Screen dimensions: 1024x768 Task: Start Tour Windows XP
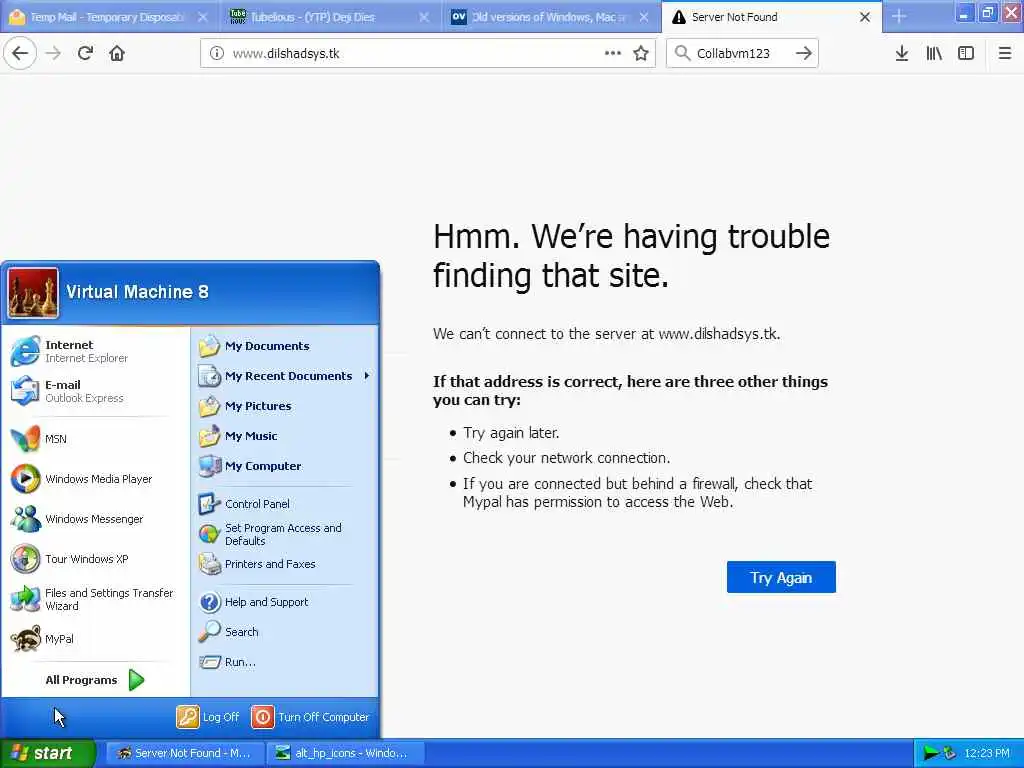[95, 559]
